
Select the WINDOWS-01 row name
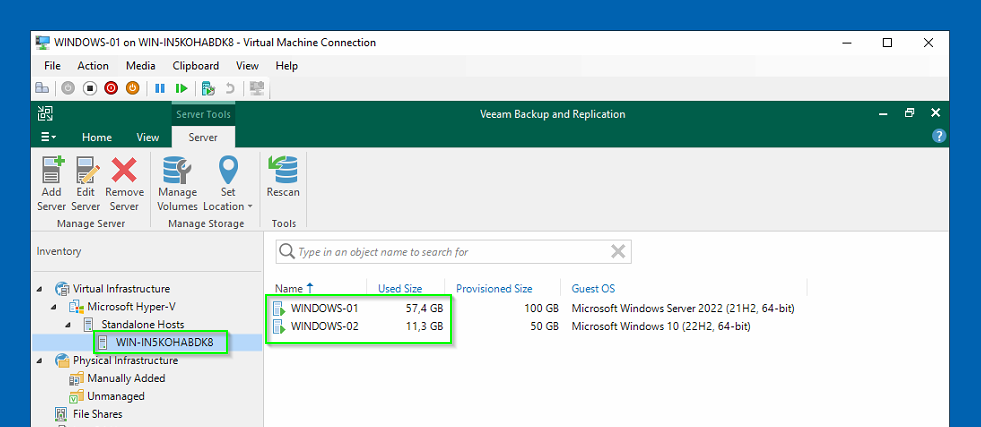pyautogui.click(x=325, y=308)
